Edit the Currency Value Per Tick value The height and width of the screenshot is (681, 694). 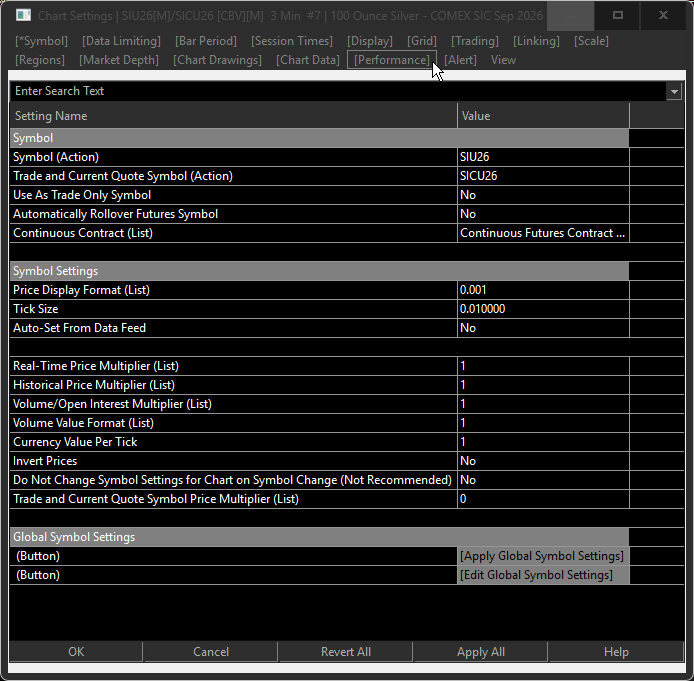543,442
